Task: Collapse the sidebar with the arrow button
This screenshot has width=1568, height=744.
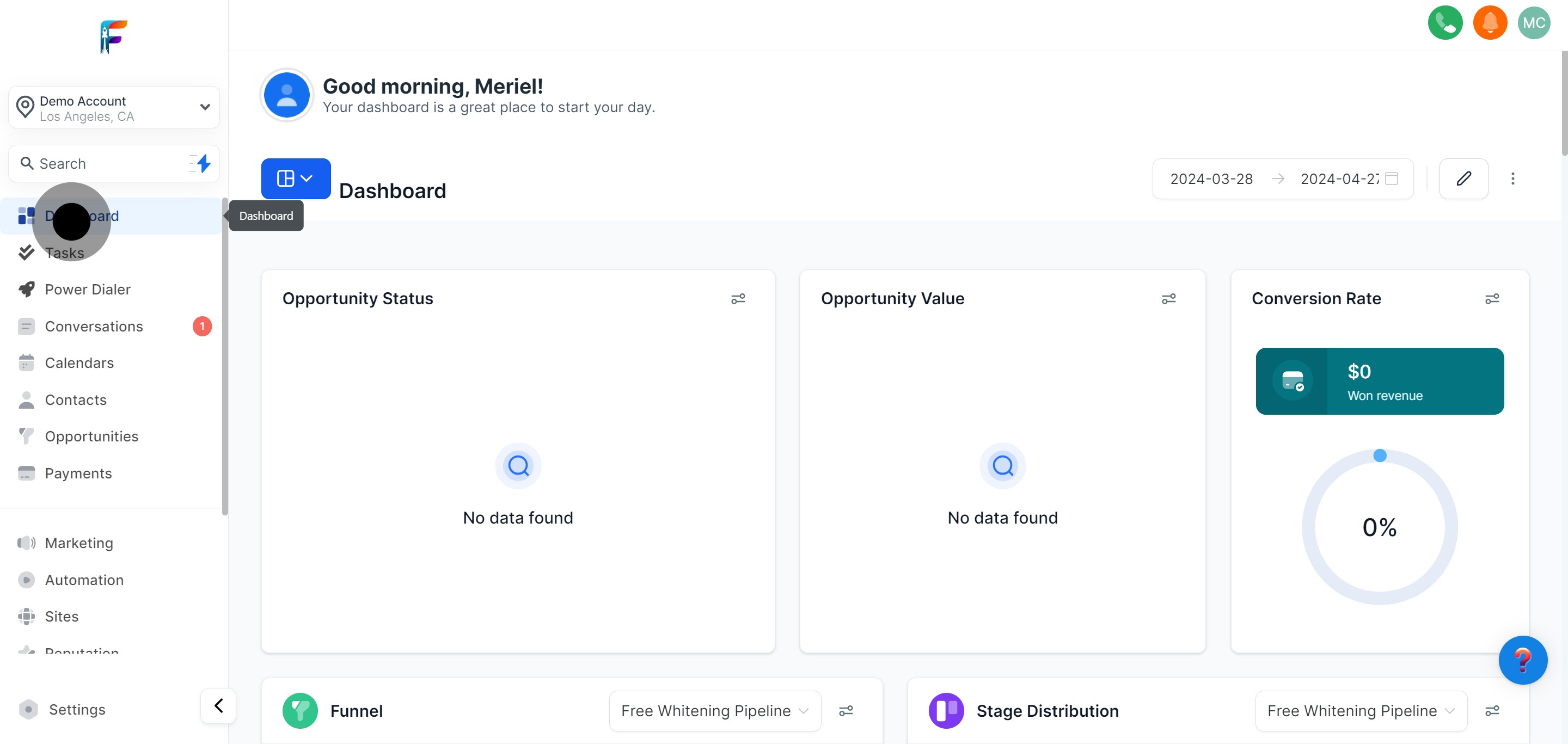Action: point(218,706)
